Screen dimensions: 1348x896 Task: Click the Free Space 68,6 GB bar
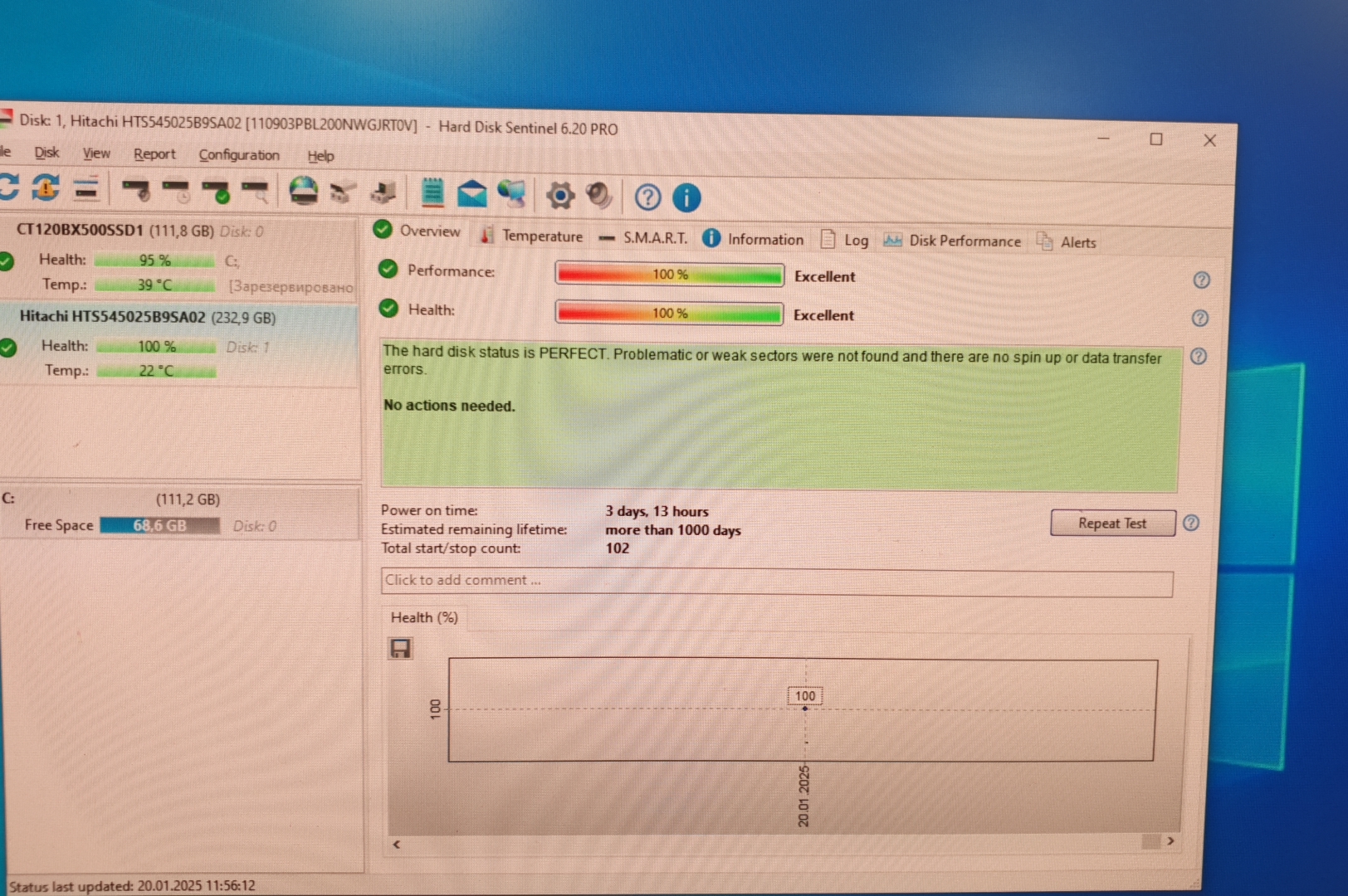pyautogui.click(x=160, y=526)
